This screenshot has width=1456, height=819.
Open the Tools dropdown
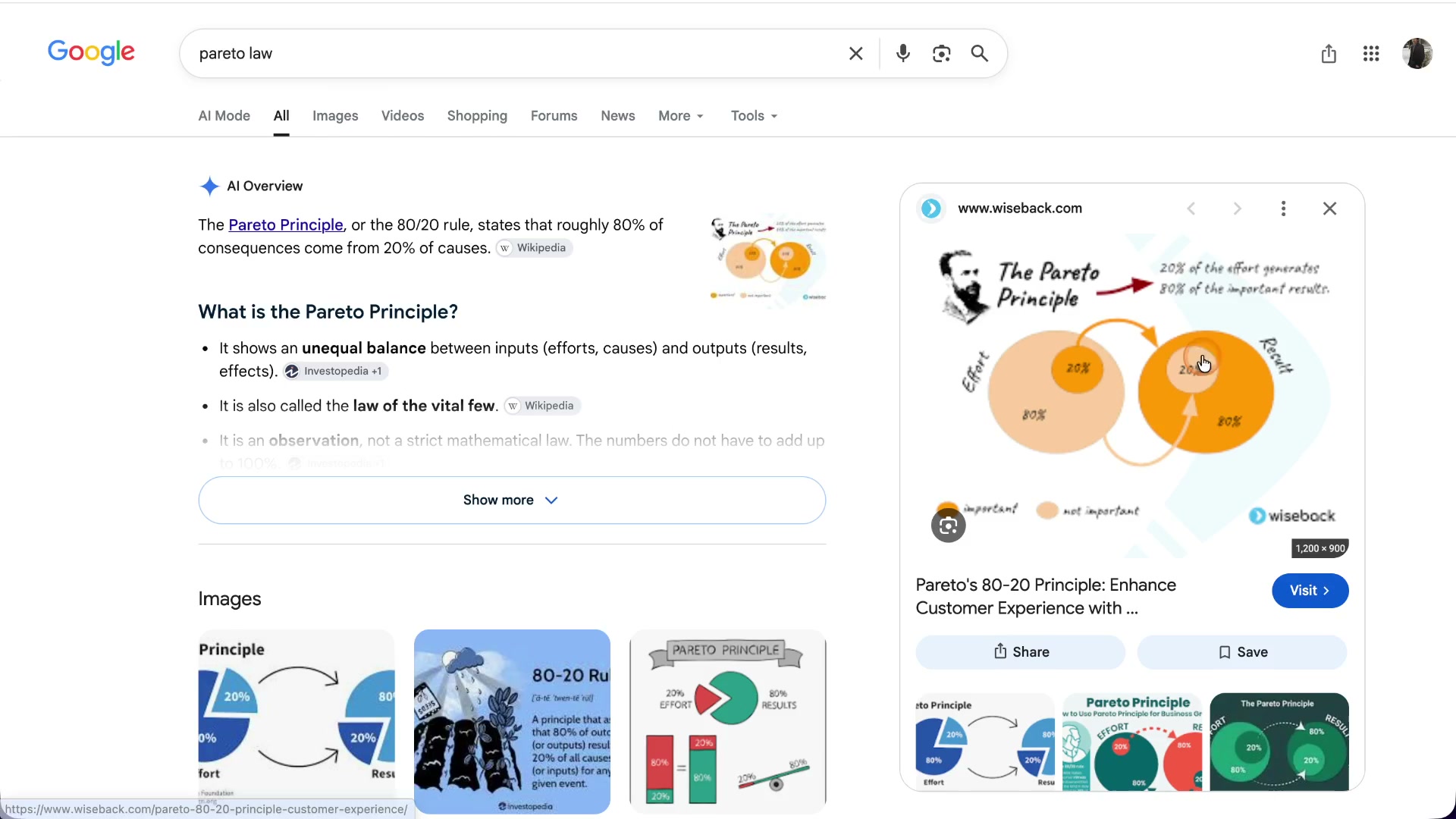(754, 116)
